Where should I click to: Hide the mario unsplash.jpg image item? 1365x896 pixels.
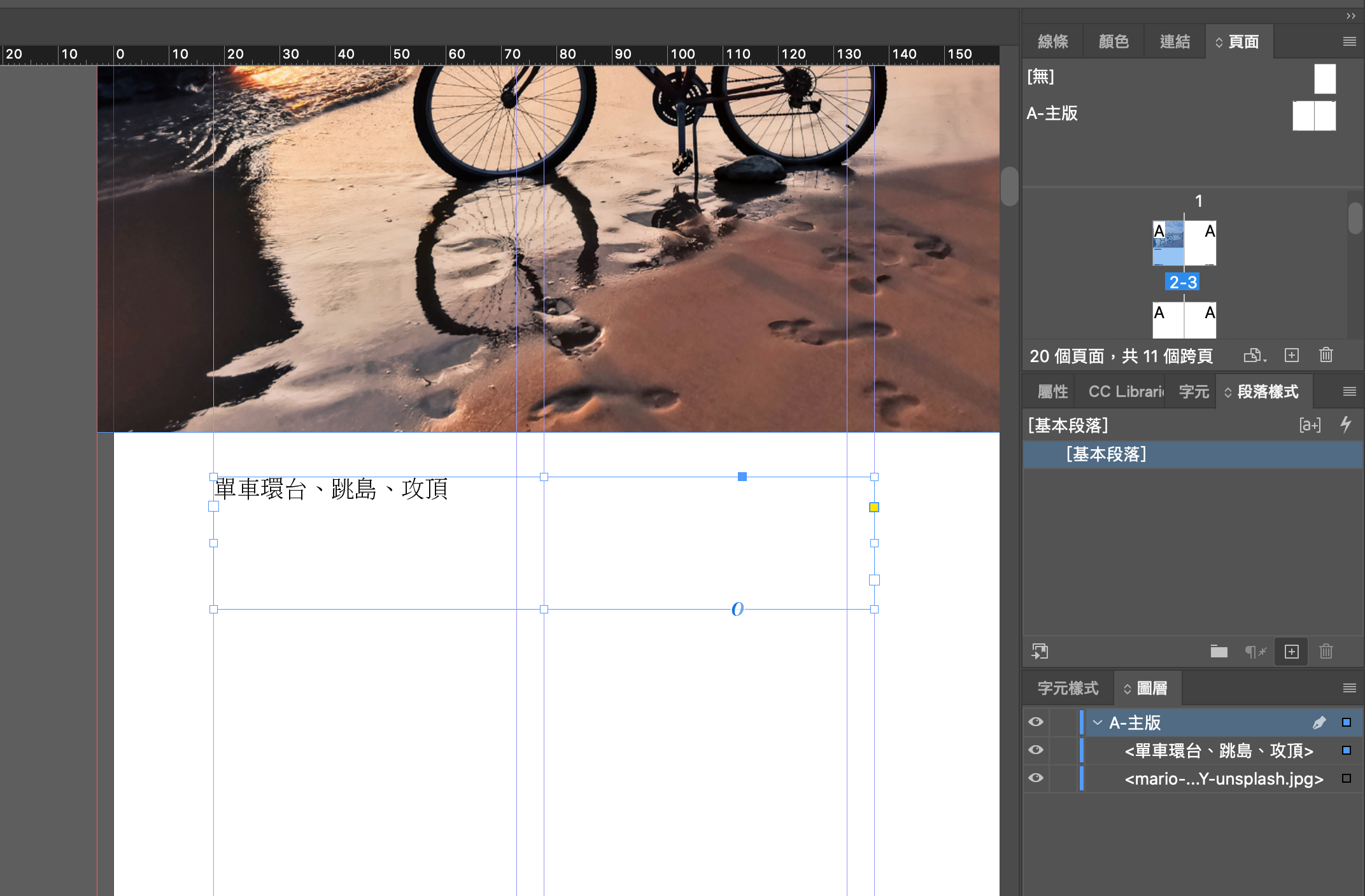(1036, 778)
